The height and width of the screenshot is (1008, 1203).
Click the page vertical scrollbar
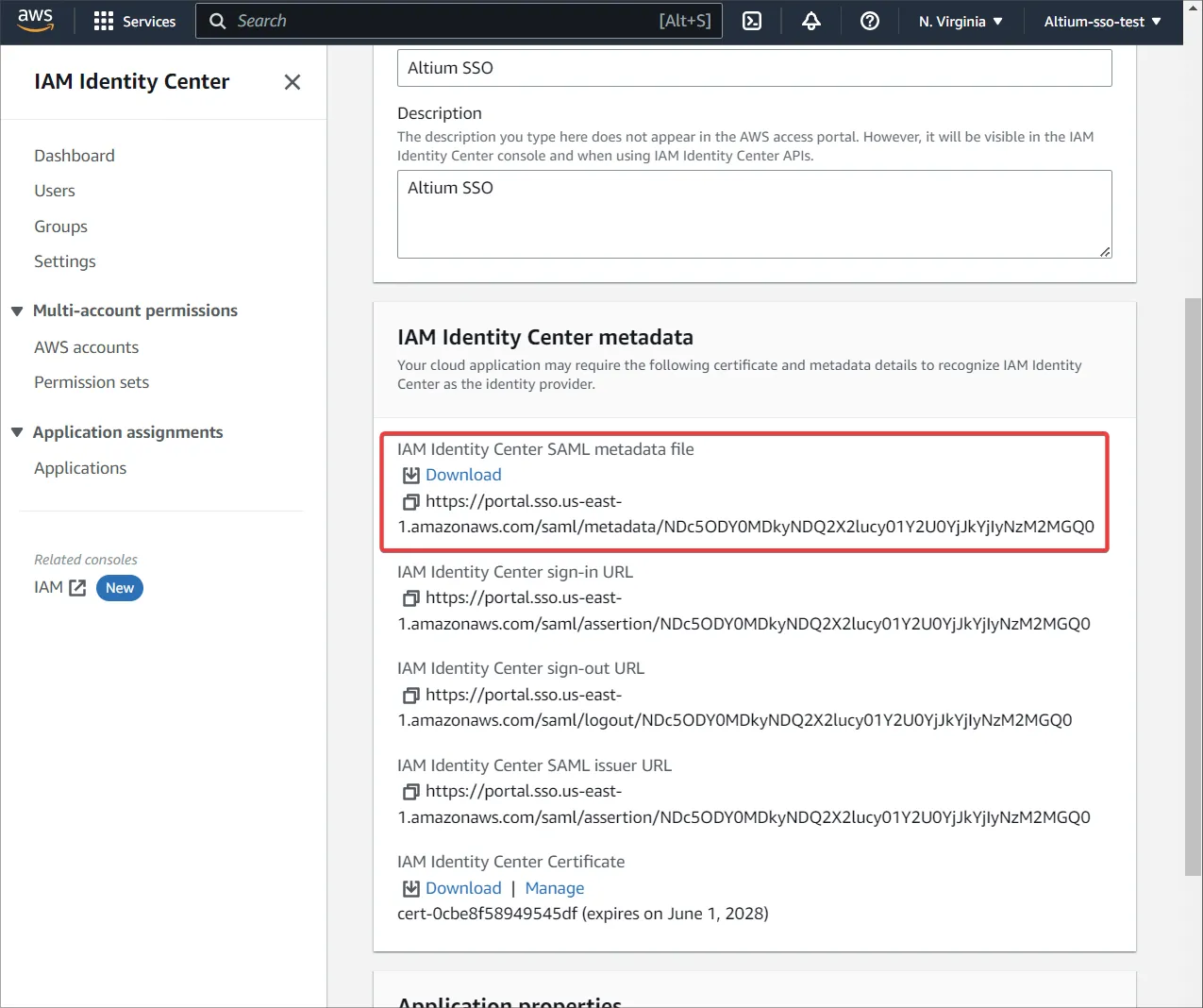click(x=1194, y=585)
